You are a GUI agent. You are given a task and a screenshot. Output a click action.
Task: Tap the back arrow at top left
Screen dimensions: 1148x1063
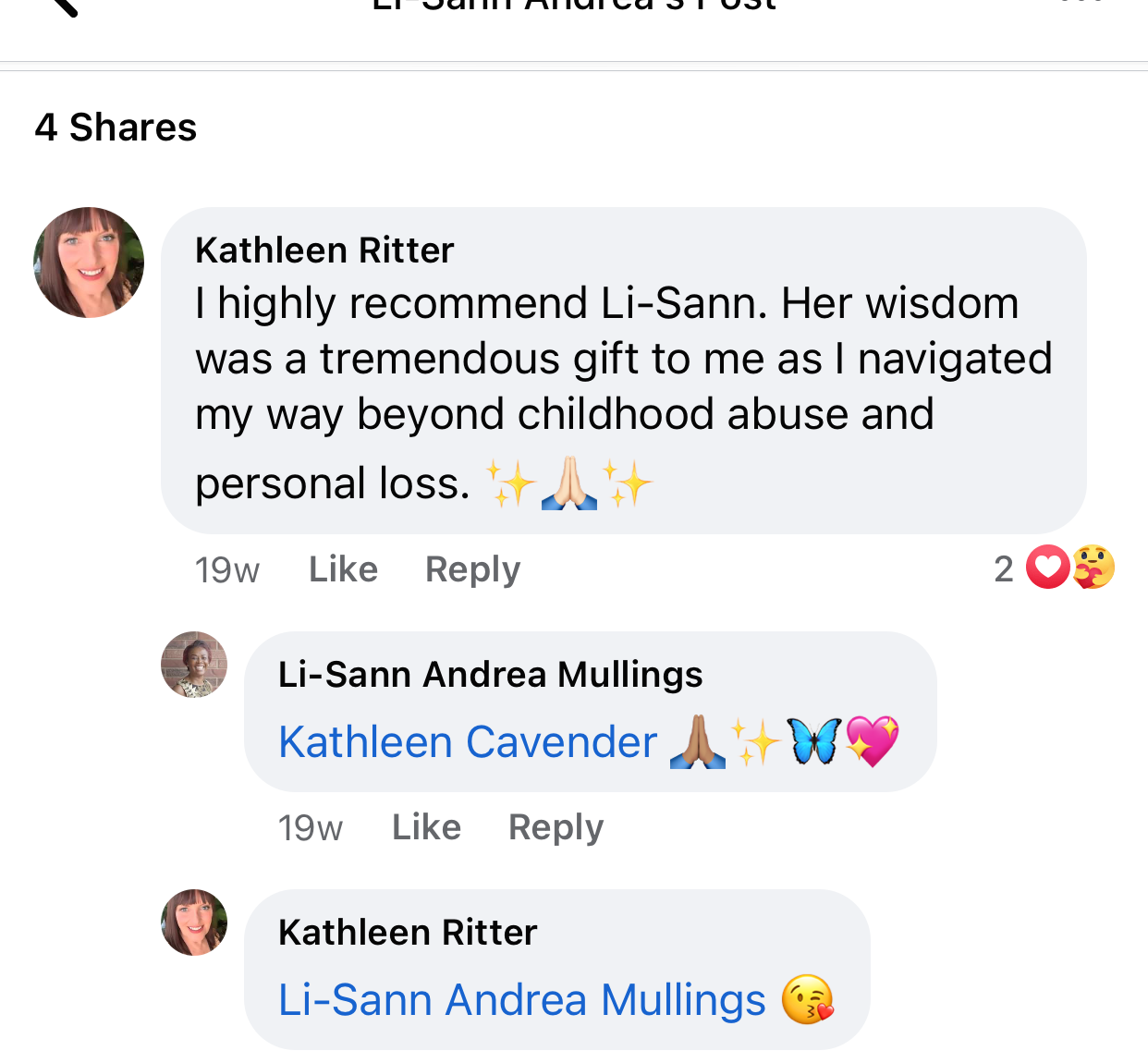click(63, 6)
